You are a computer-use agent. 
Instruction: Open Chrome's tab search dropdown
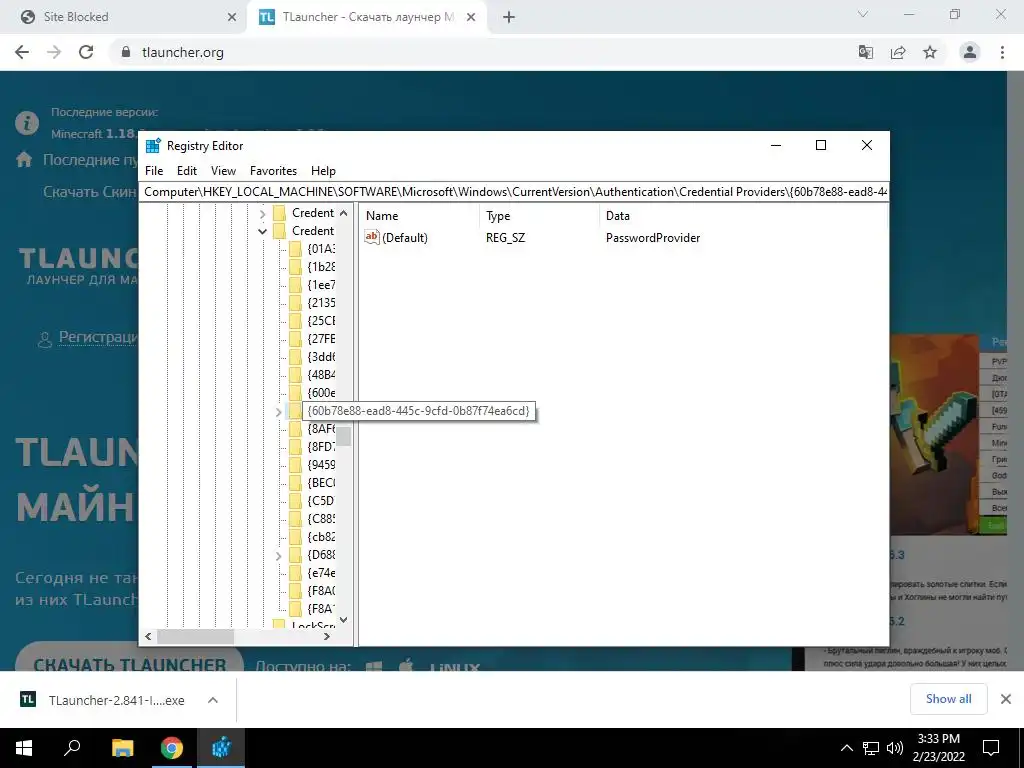[x=863, y=14]
